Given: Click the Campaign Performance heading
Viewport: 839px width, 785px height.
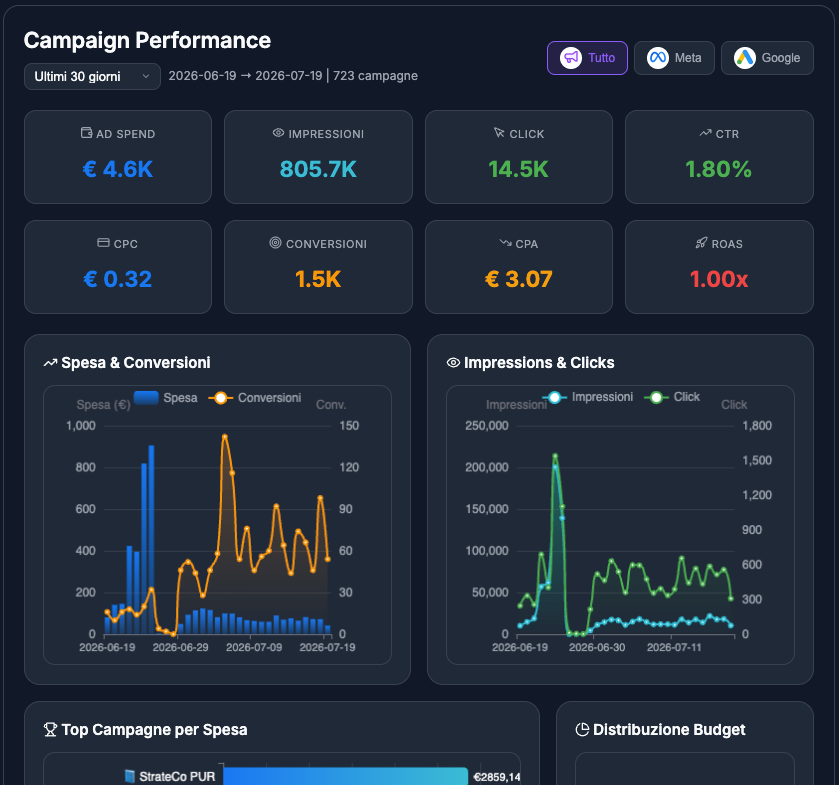Looking at the screenshot, I should (x=147, y=41).
